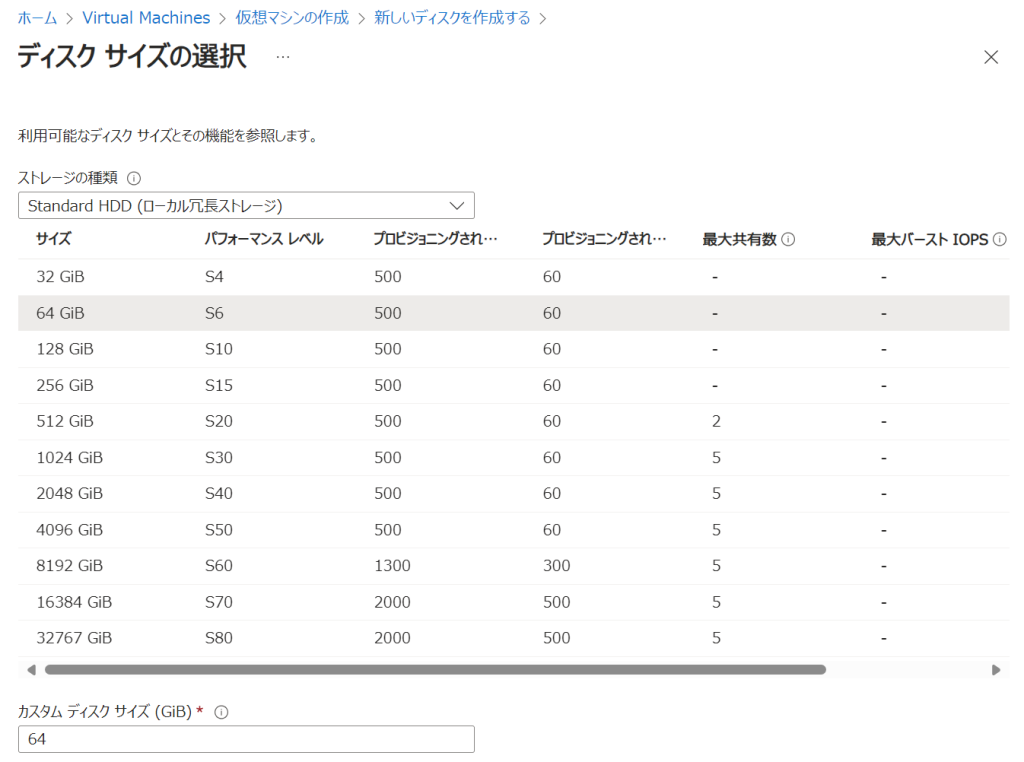Open the Standard HDD storage type dropdown
Image resolution: width=1024 pixels, height=762 pixels.
click(x=246, y=205)
